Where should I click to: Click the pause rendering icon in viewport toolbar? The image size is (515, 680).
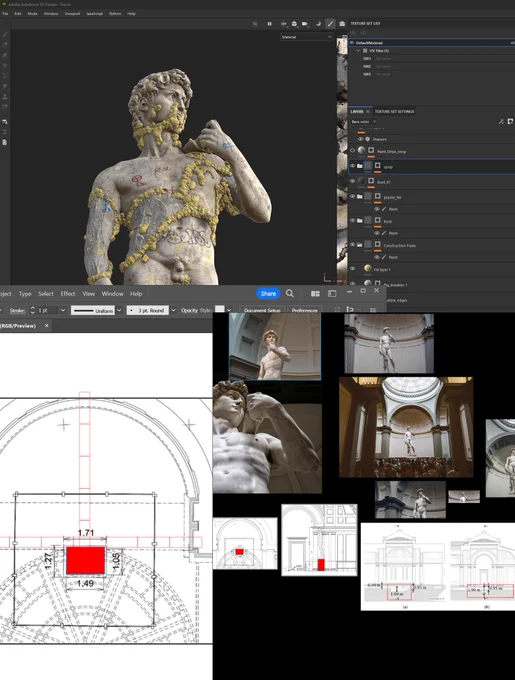(x=269, y=24)
